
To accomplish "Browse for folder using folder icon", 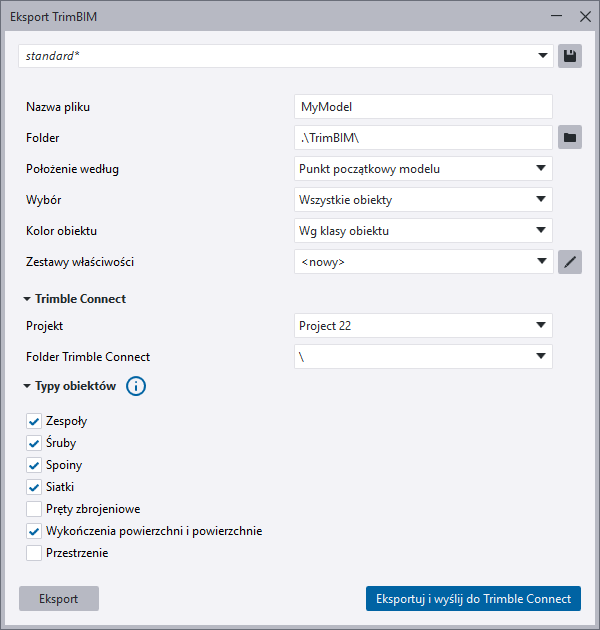I will pyautogui.click(x=570, y=137).
